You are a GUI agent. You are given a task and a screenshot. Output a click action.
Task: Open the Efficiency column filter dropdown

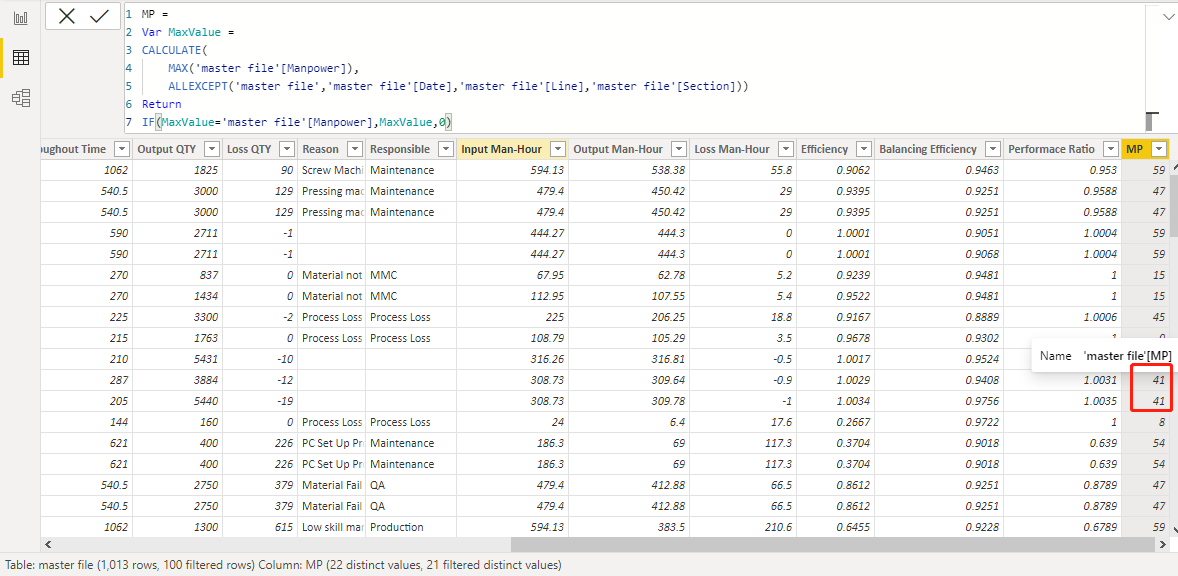[x=863, y=149]
